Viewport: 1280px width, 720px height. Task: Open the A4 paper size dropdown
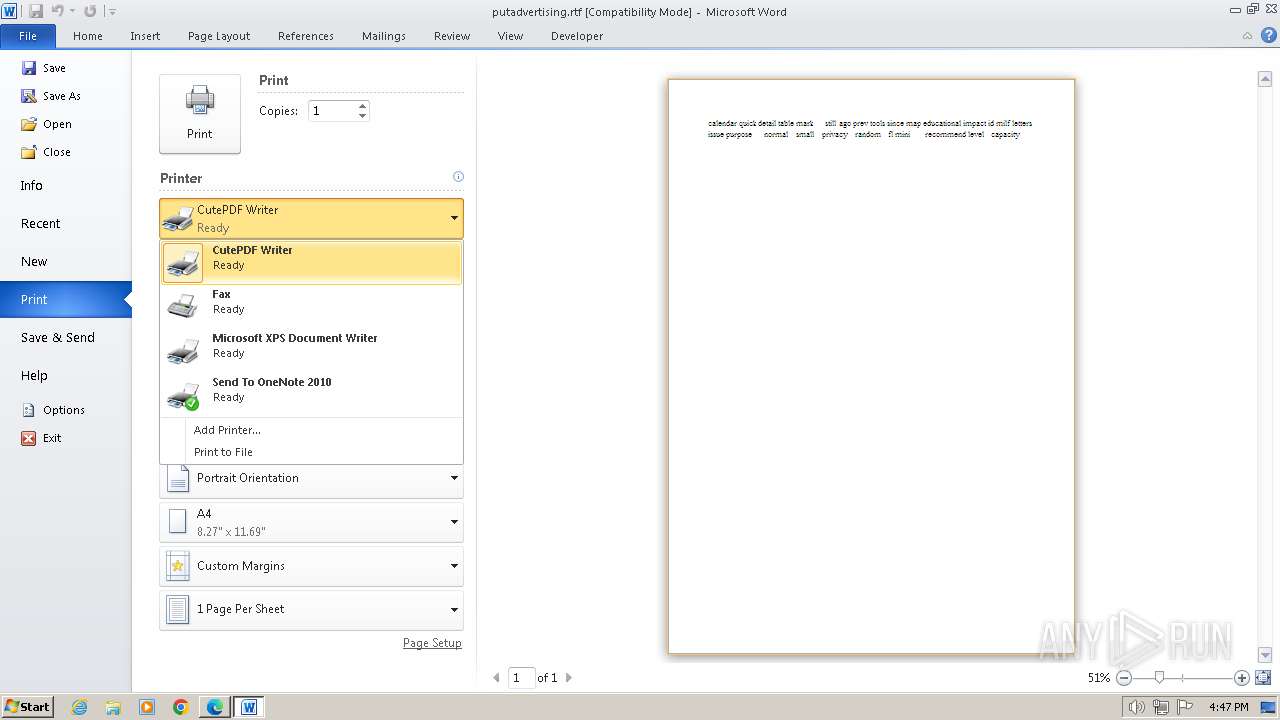pos(311,522)
